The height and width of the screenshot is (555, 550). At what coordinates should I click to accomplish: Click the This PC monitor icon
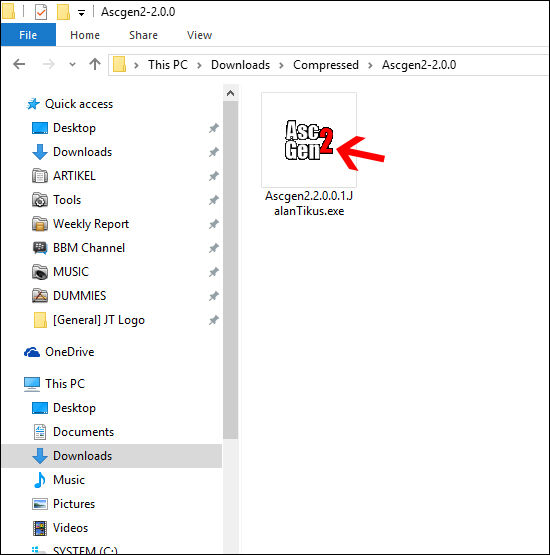pos(32,384)
